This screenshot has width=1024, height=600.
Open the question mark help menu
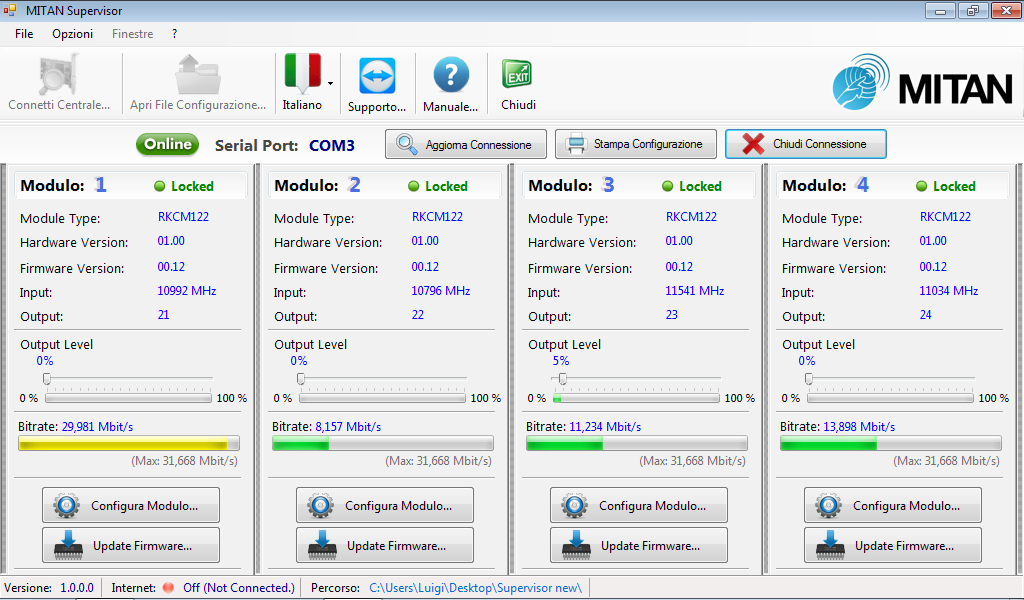coord(174,34)
